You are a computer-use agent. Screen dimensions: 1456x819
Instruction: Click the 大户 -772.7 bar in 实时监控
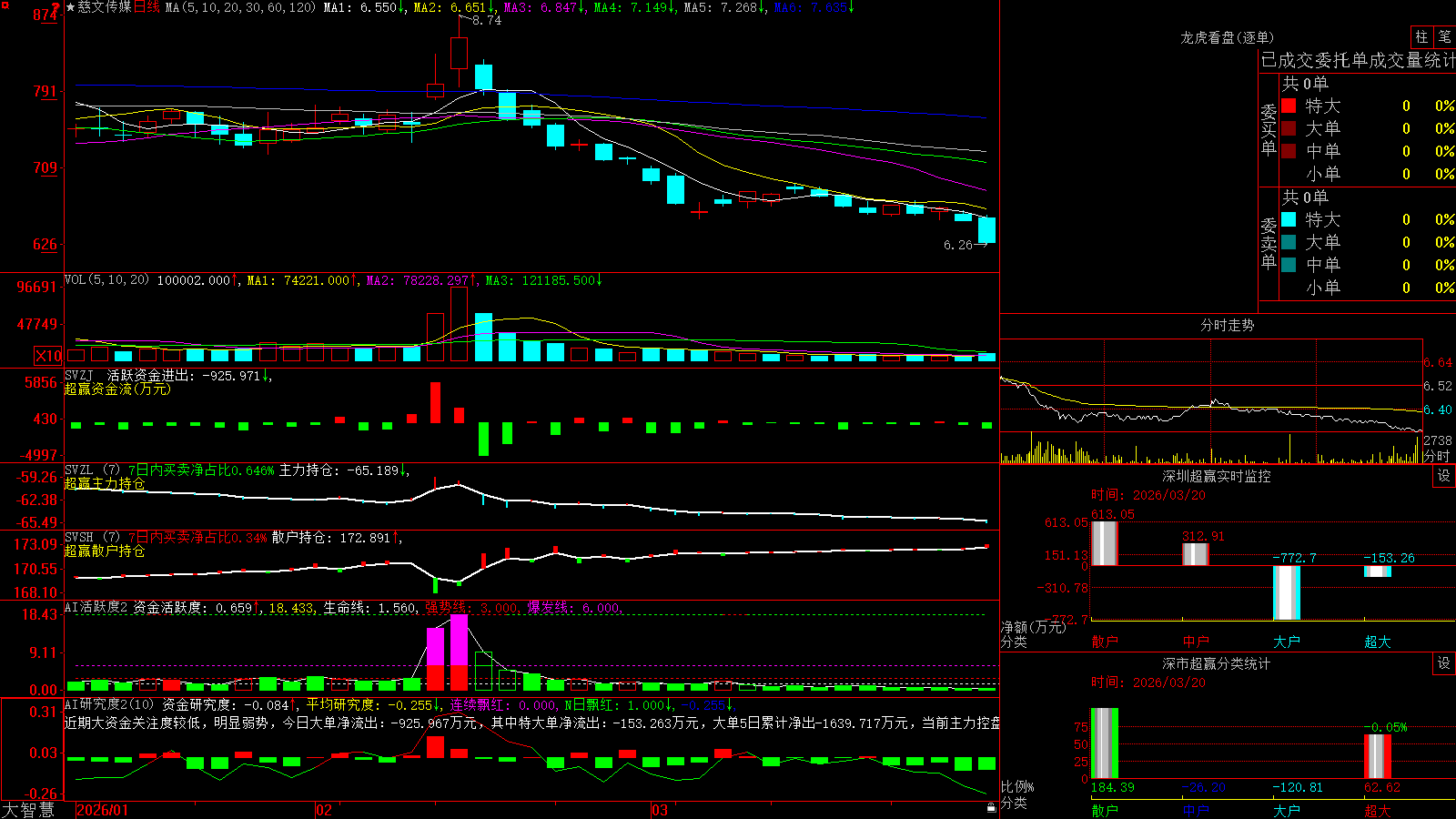coord(1287,592)
